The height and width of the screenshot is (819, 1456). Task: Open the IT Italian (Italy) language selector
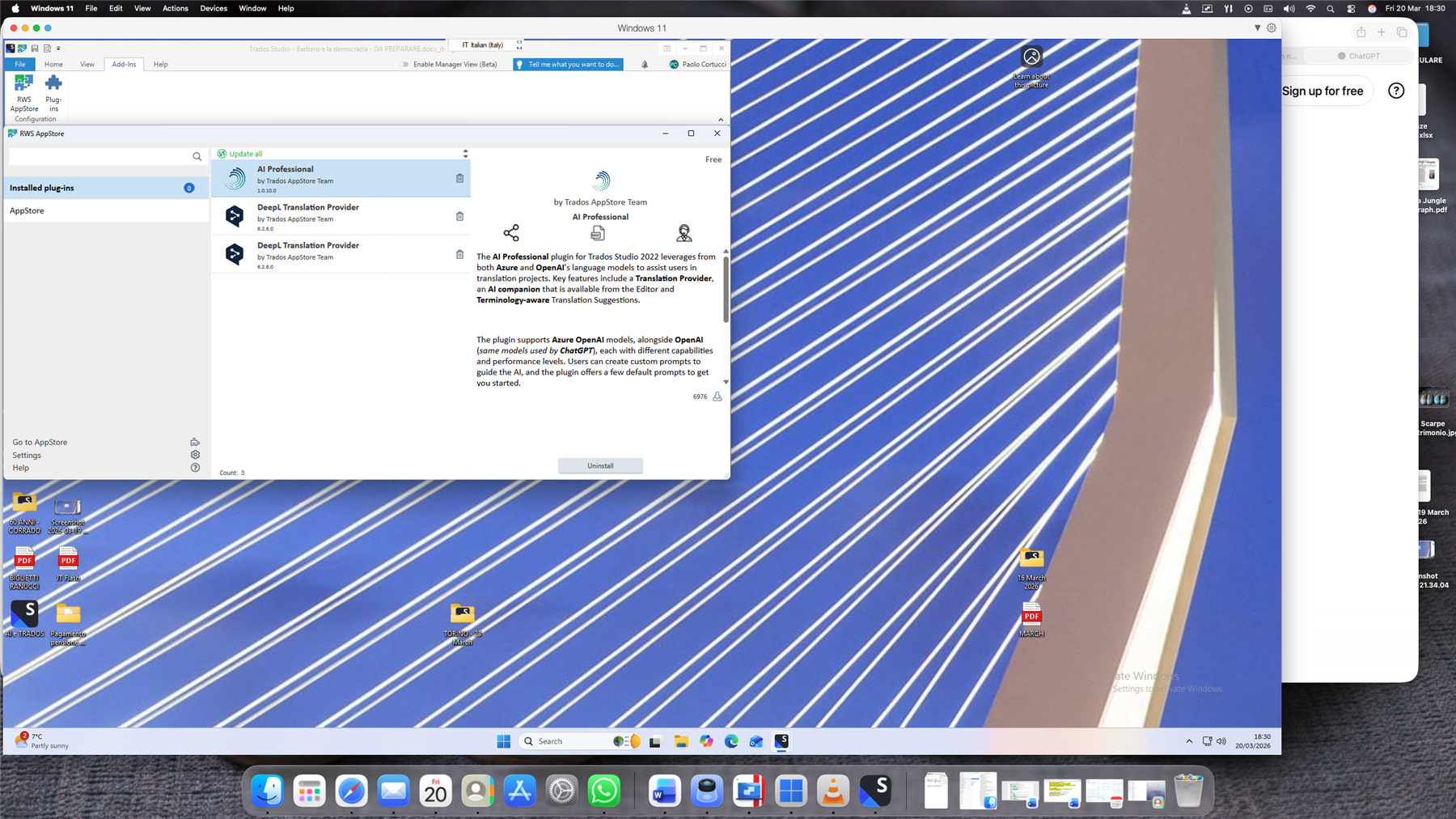[x=483, y=45]
